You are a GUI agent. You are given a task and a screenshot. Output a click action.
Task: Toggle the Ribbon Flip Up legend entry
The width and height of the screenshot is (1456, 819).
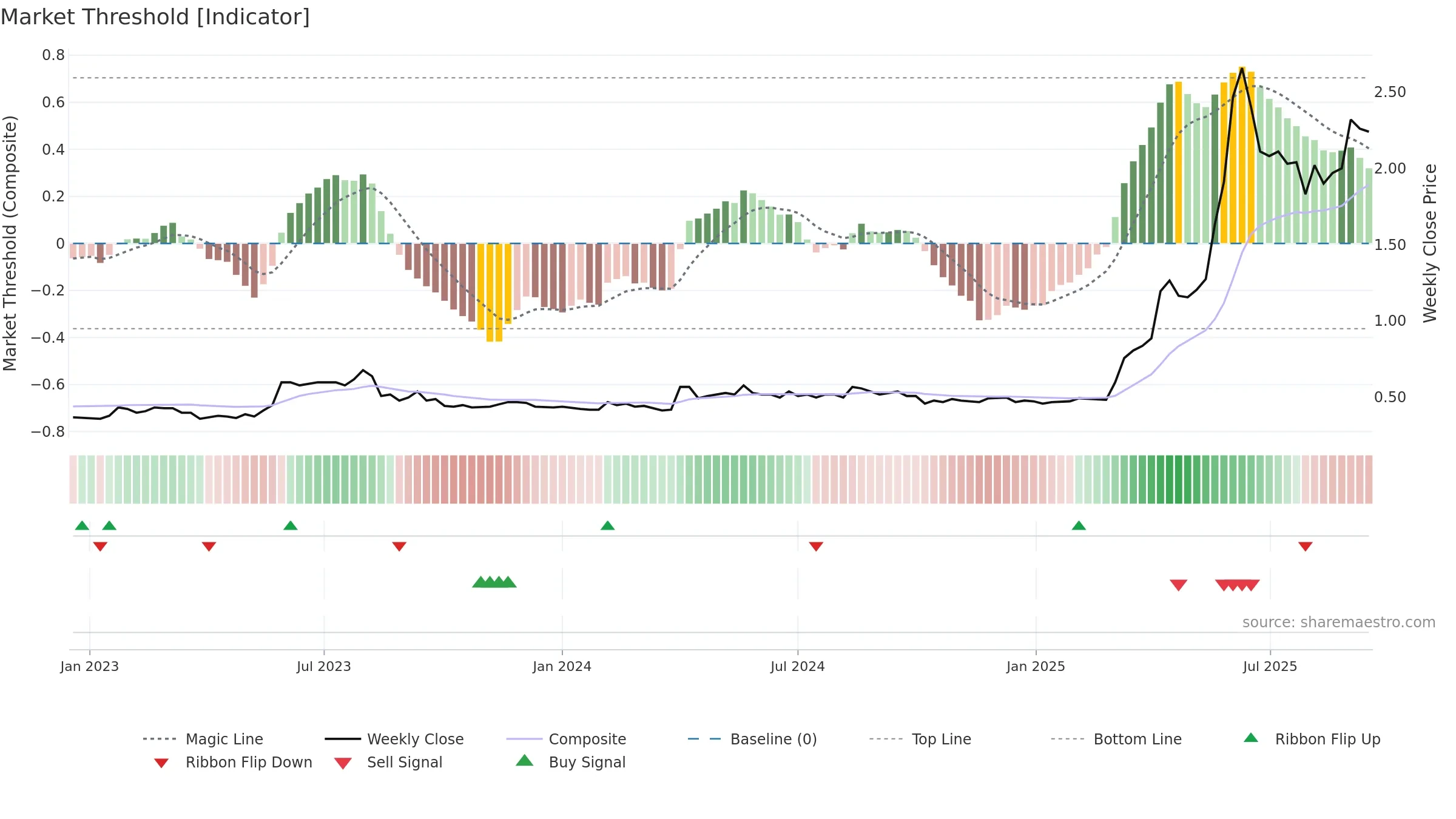[x=1312, y=739]
